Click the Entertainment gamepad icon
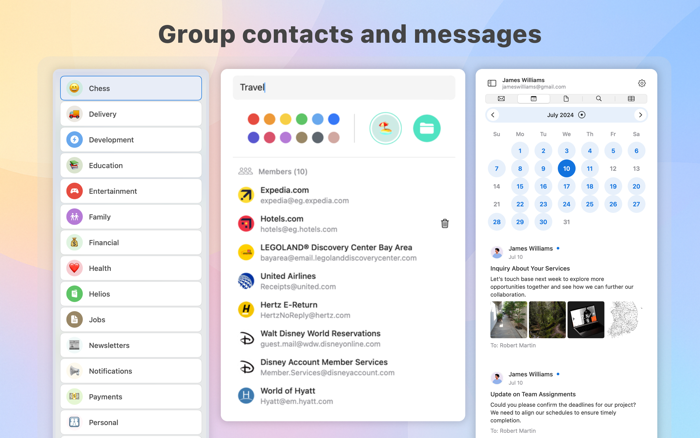700x438 pixels. [x=75, y=191]
